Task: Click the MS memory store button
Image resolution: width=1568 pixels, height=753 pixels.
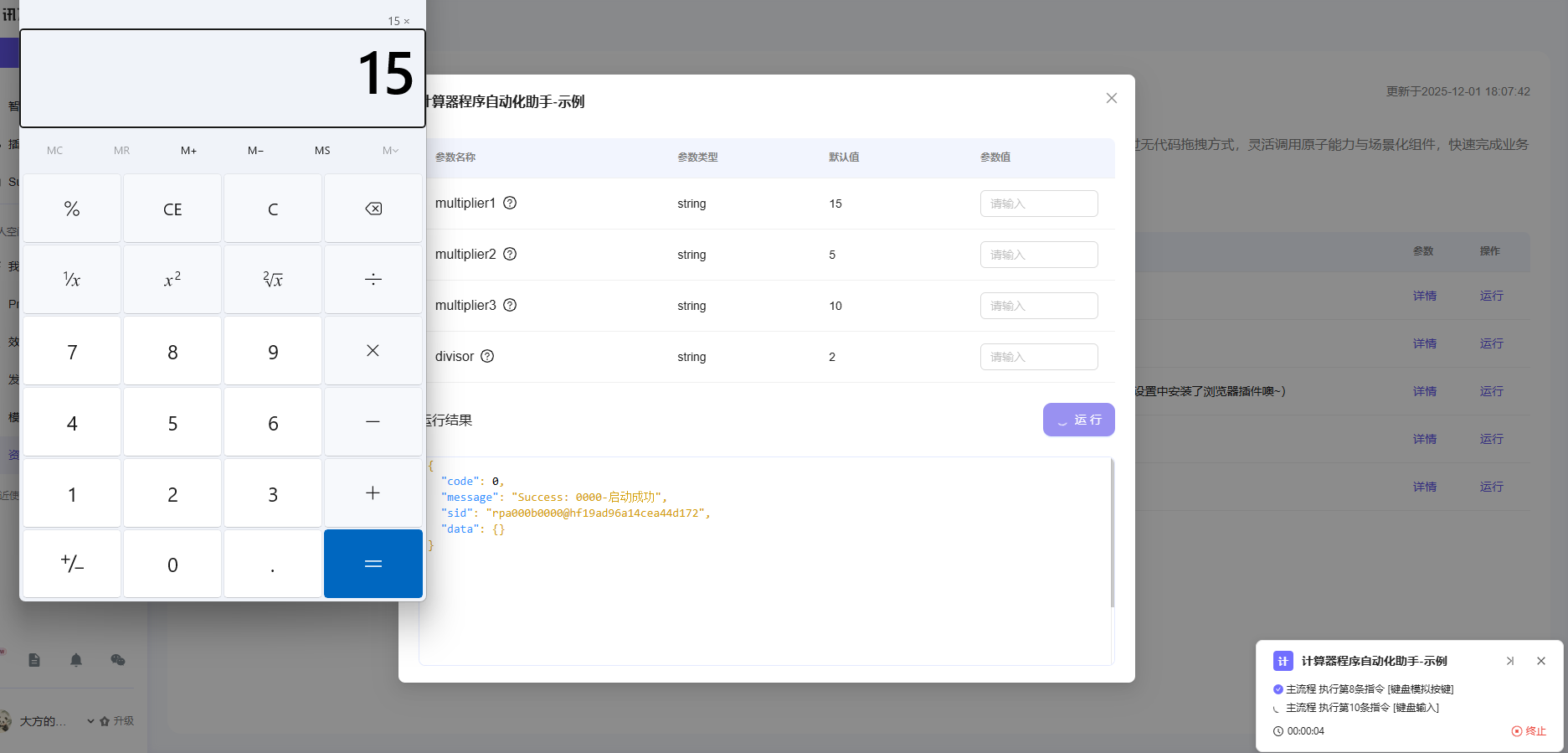Action: (322, 151)
